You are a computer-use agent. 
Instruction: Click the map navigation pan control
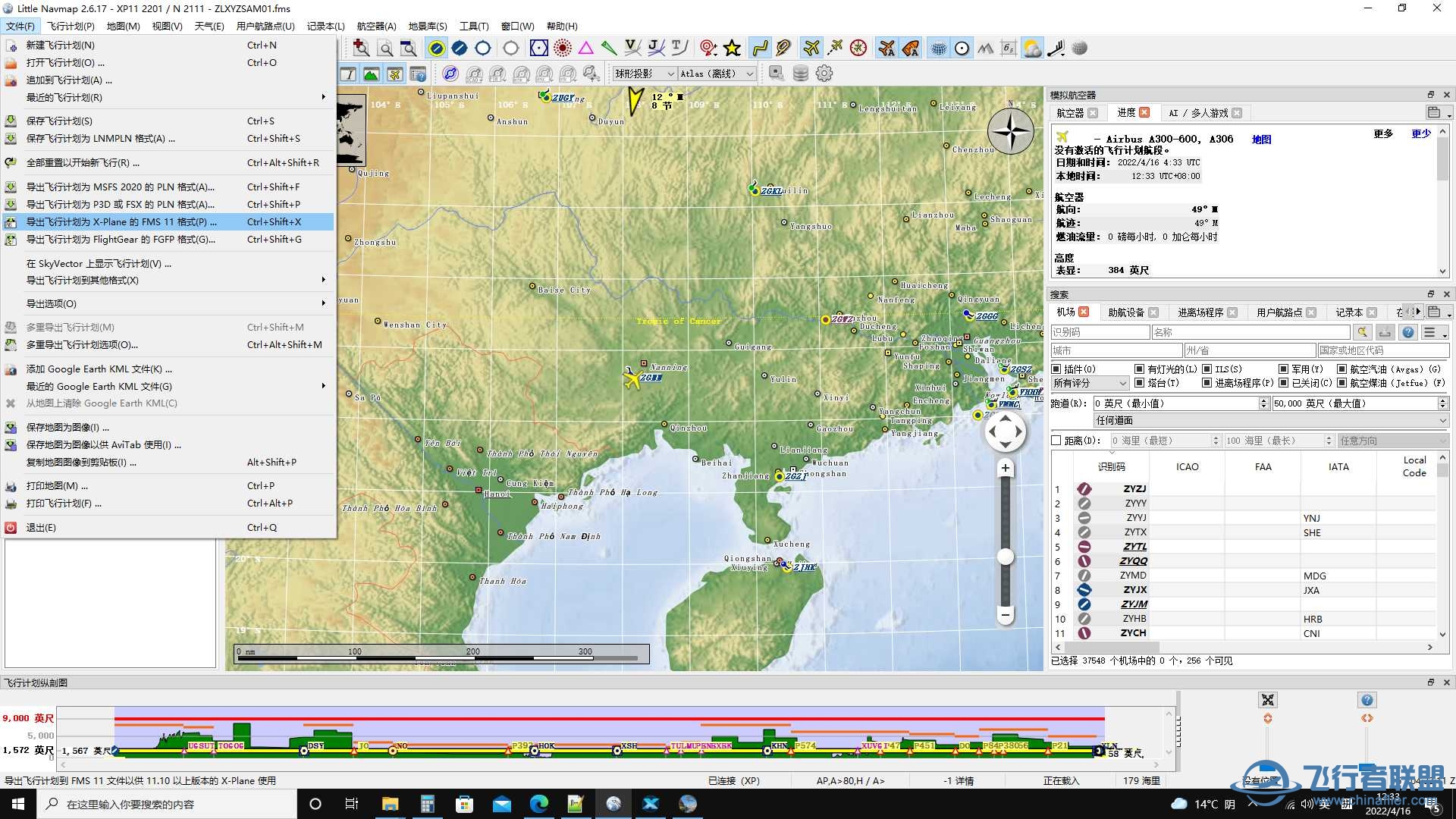(1006, 432)
